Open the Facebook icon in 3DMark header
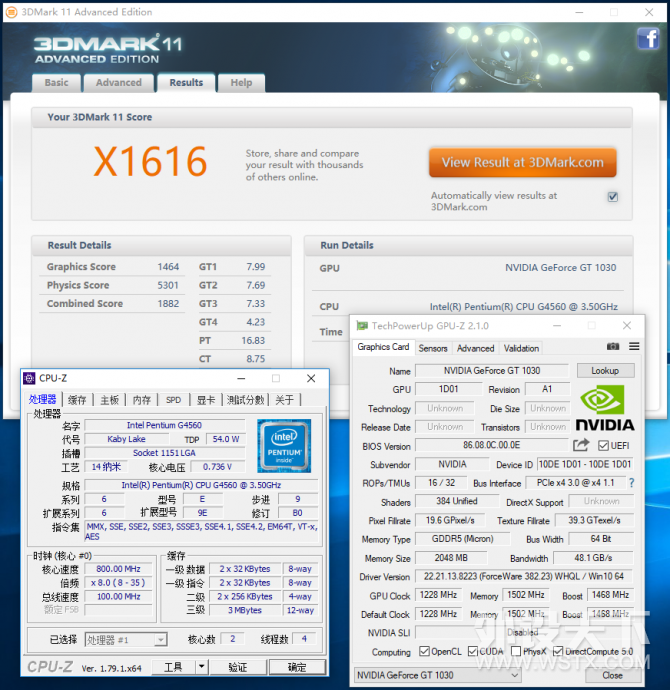Viewport: 670px width, 690px height. pos(648,38)
